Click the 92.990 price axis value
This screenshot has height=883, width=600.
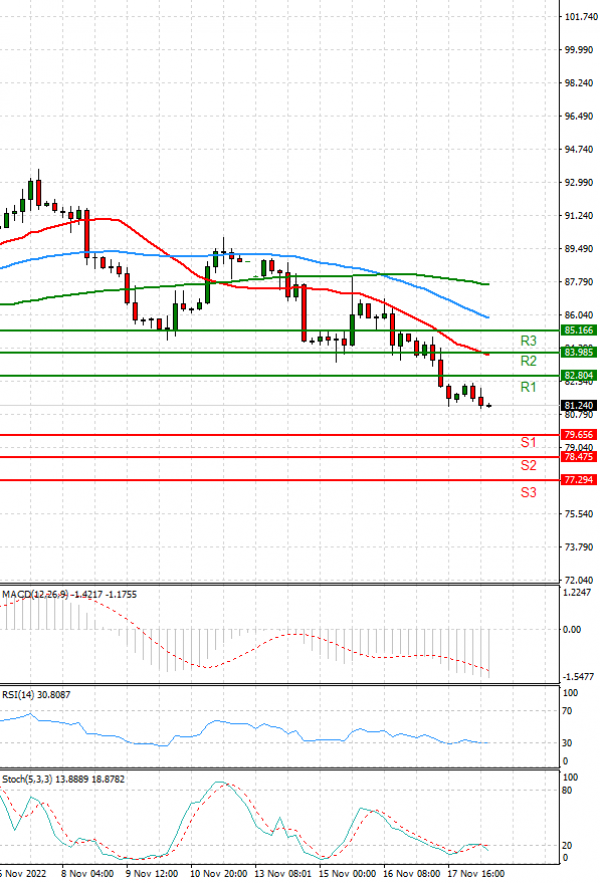(579, 182)
